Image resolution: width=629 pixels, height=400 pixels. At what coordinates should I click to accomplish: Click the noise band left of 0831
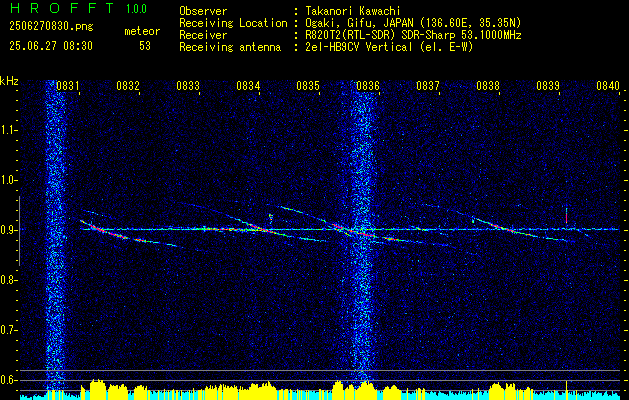click(x=55, y=235)
